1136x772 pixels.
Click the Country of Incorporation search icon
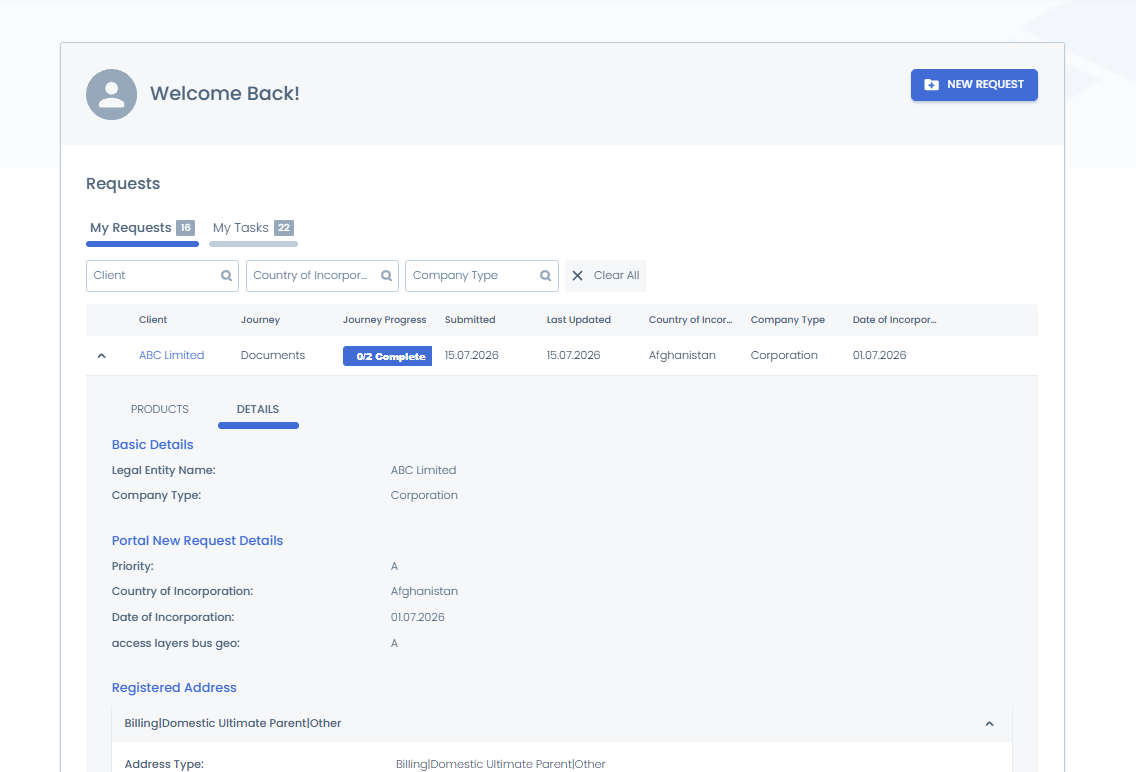386,276
